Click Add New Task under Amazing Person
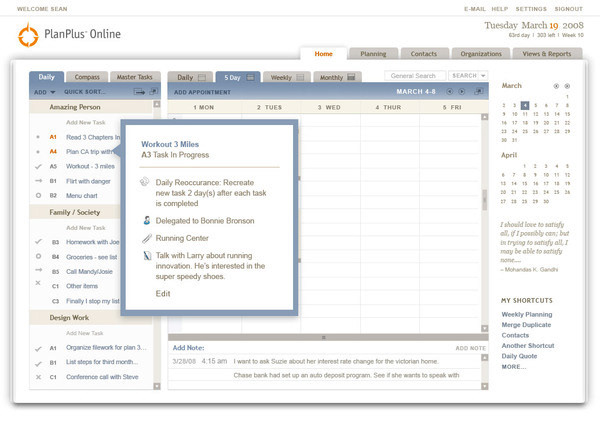This screenshot has width=600, height=422. click(x=86, y=122)
